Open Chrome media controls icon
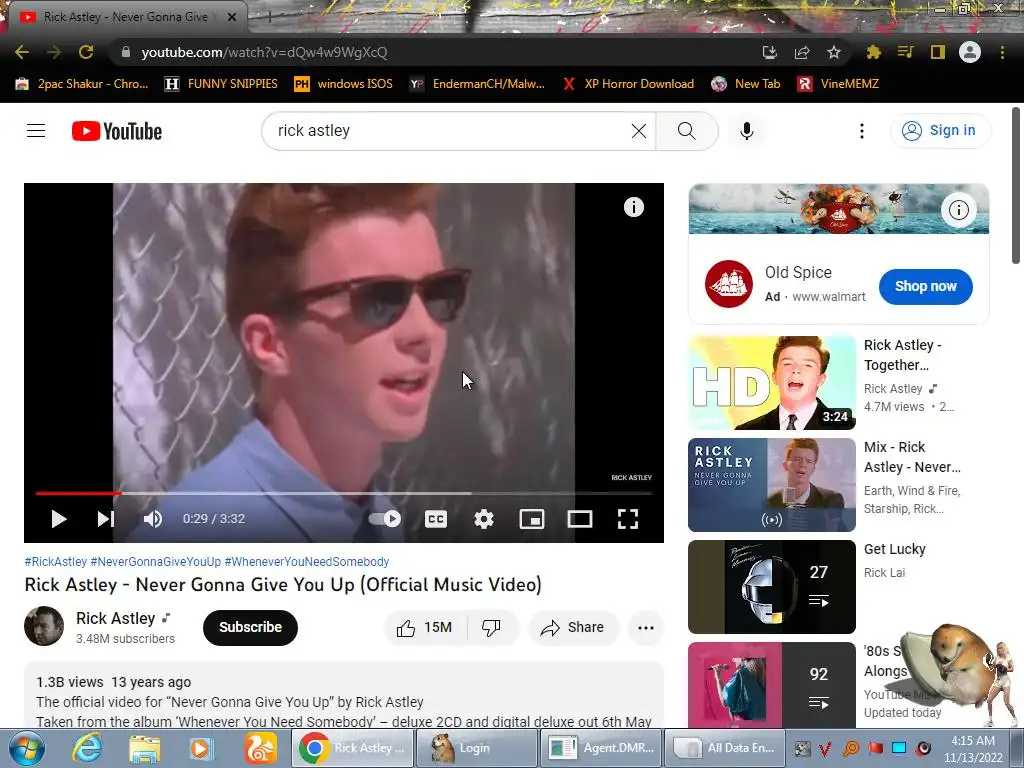The height and width of the screenshot is (768, 1024). tap(906, 52)
